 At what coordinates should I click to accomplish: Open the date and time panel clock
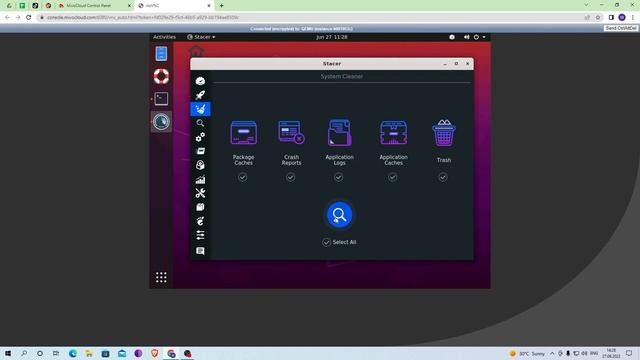pyautogui.click(x=331, y=37)
